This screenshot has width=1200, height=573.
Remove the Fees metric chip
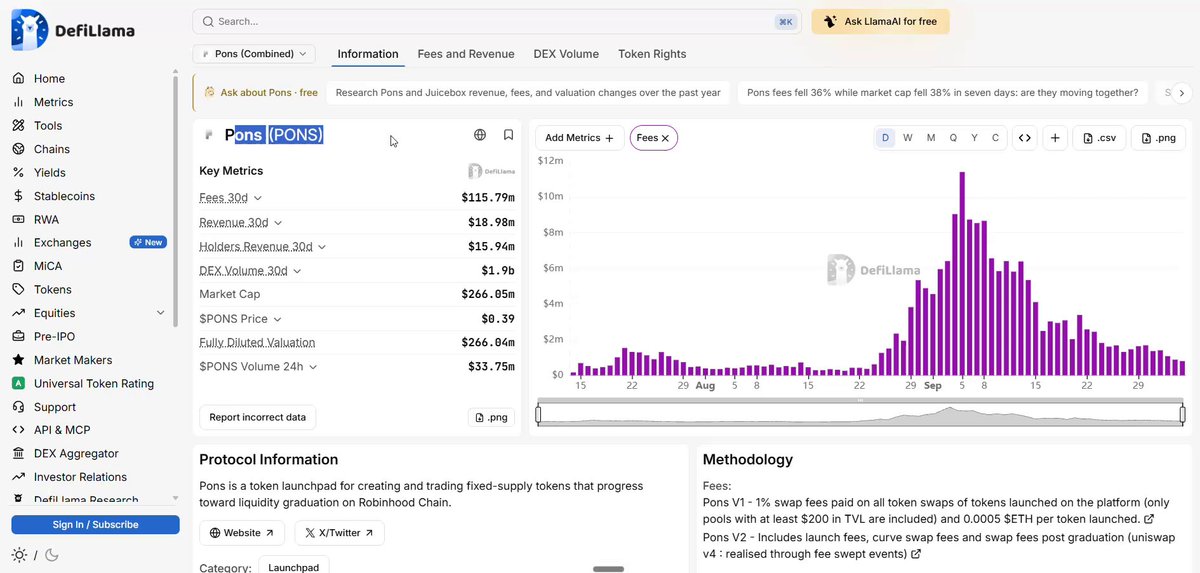(x=666, y=138)
